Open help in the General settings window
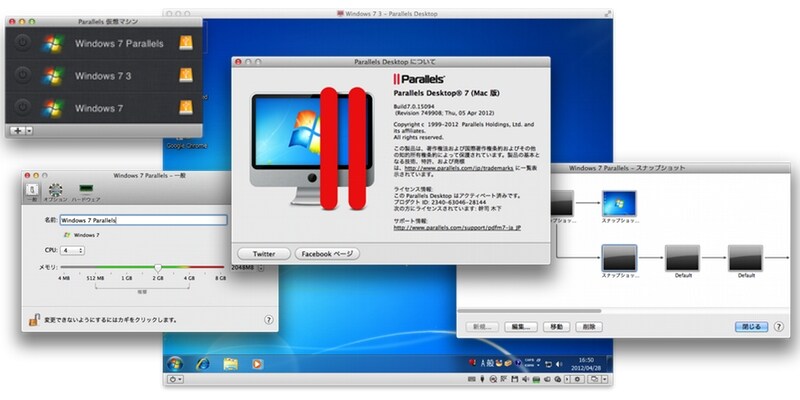 tap(268, 320)
